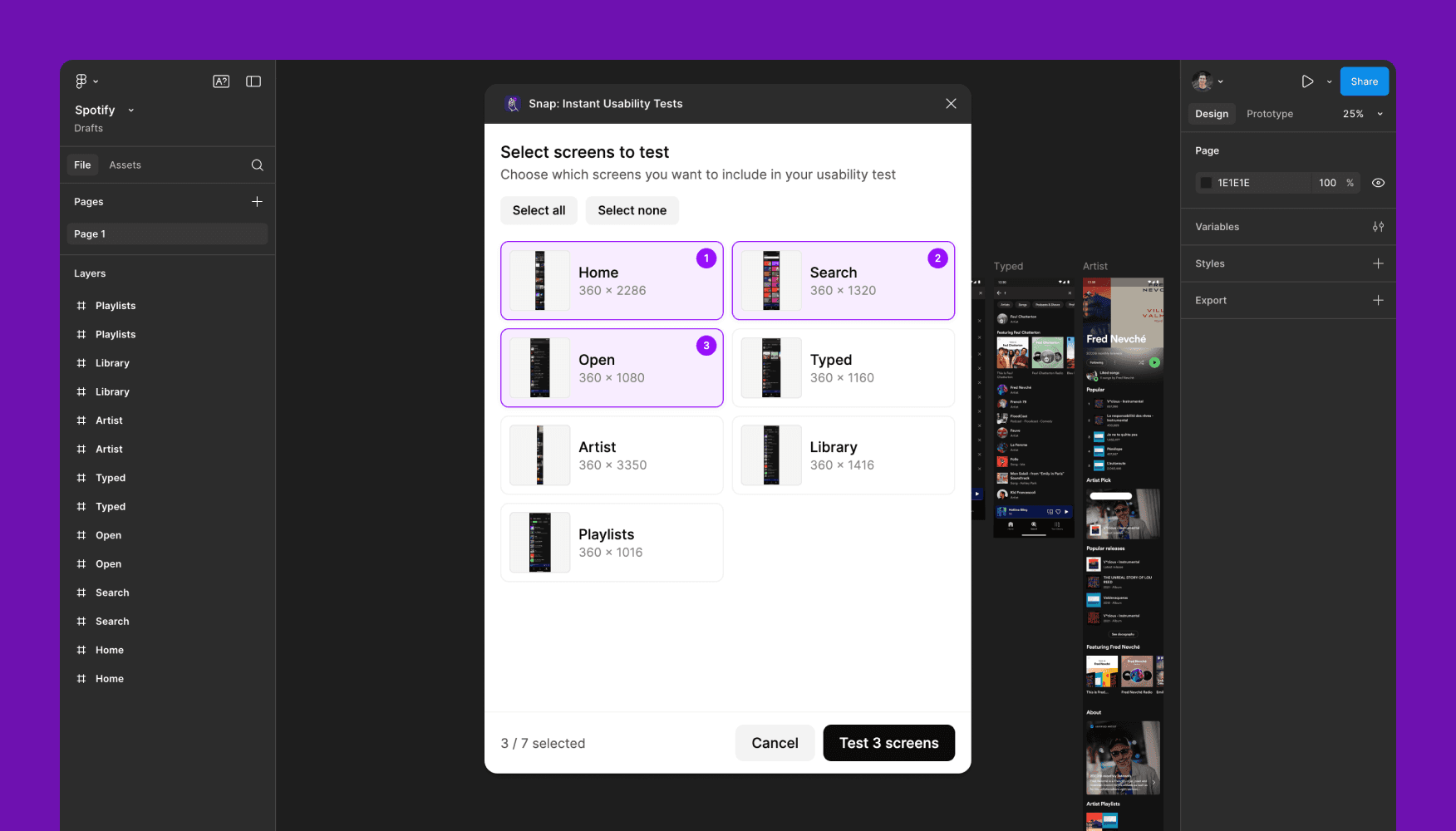Image resolution: width=1456 pixels, height=831 pixels.
Task: Toggle page background visibility with the eye icon
Action: [x=1378, y=182]
